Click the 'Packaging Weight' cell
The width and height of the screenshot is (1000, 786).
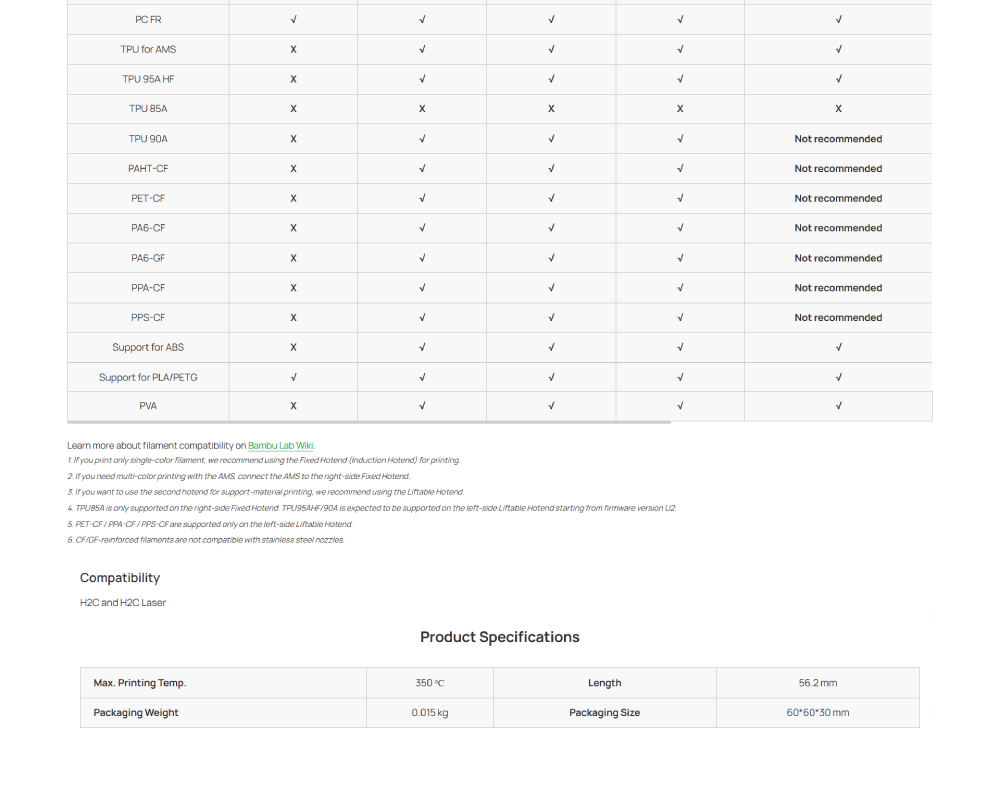[x=223, y=713]
